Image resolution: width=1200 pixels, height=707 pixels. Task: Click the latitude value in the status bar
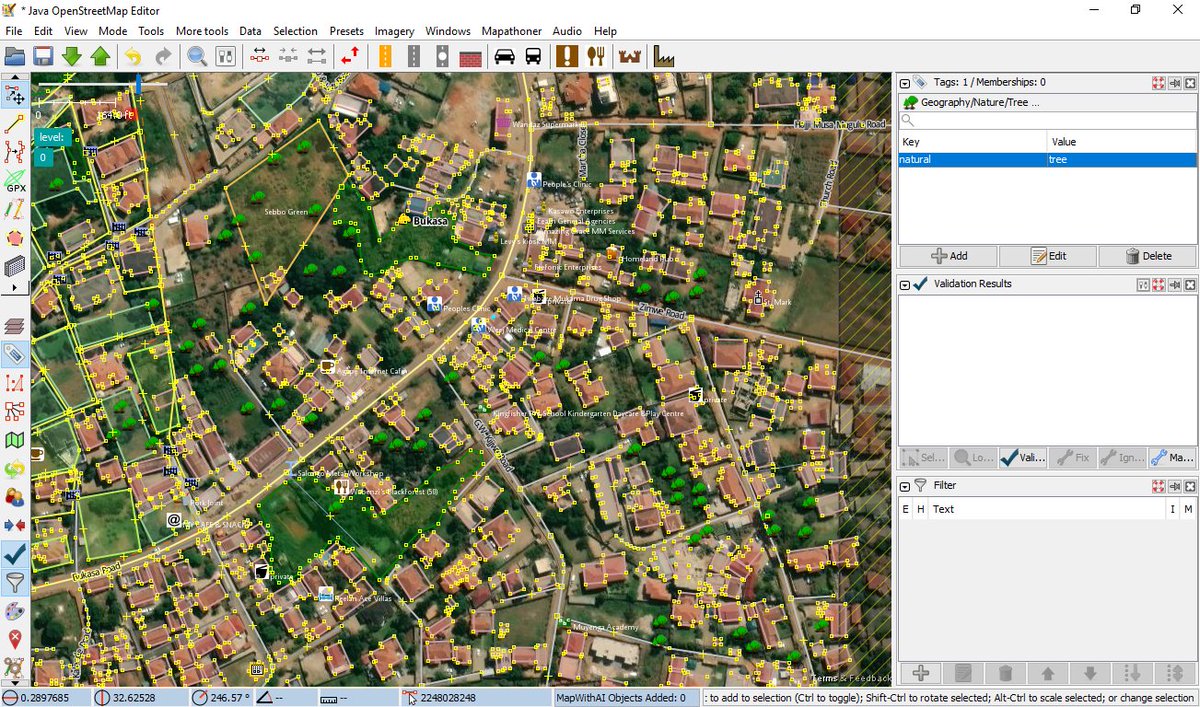point(43,698)
